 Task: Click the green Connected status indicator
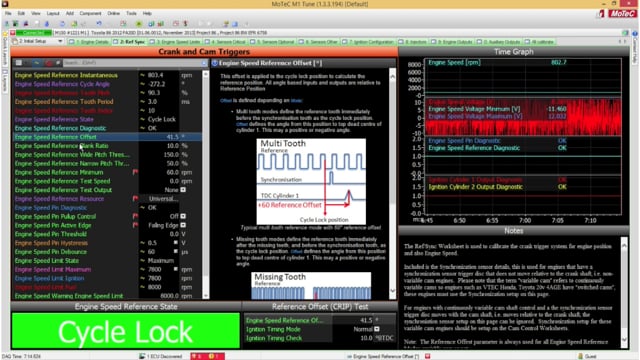(x=34, y=33)
